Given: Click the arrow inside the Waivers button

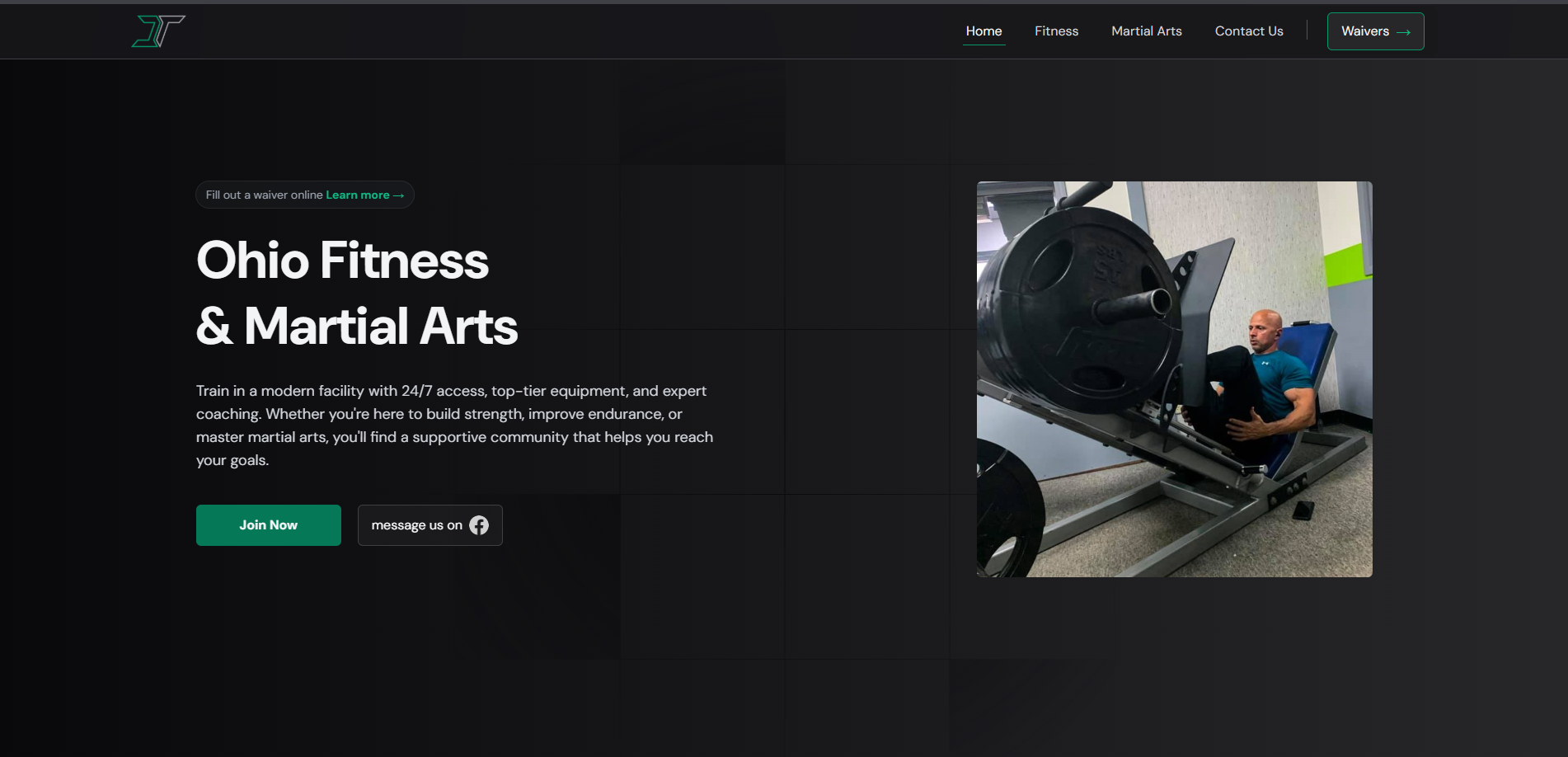Looking at the screenshot, I should coord(1404,32).
